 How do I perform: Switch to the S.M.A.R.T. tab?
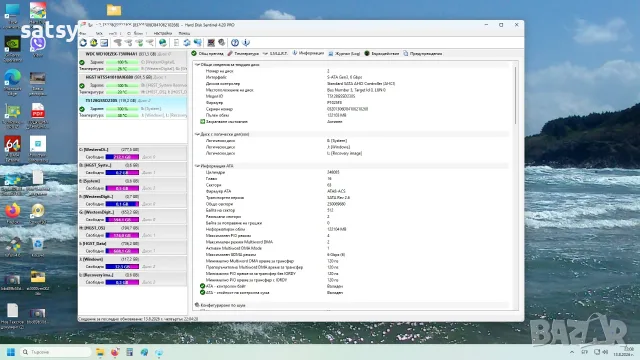(276, 53)
